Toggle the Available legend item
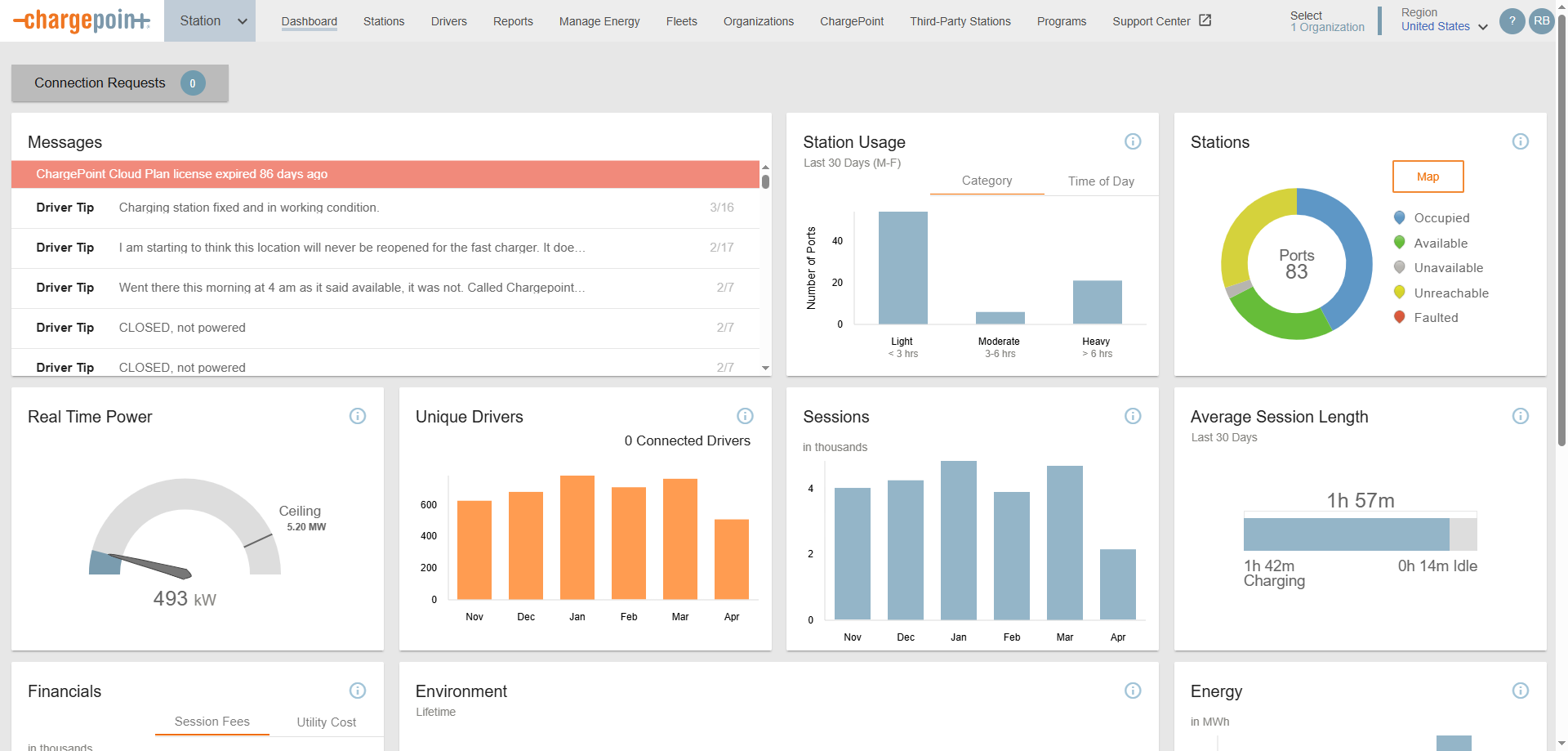Screen dimensions: 1568x751 [x=1440, y=244]
